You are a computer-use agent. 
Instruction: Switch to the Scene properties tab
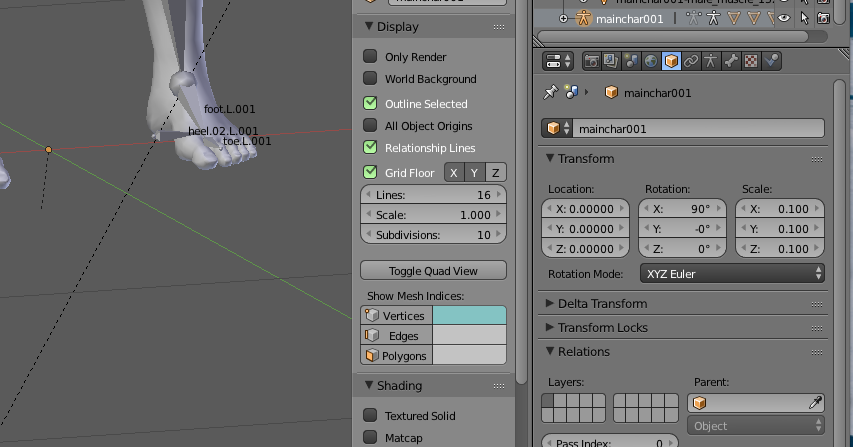click(631, 61)
